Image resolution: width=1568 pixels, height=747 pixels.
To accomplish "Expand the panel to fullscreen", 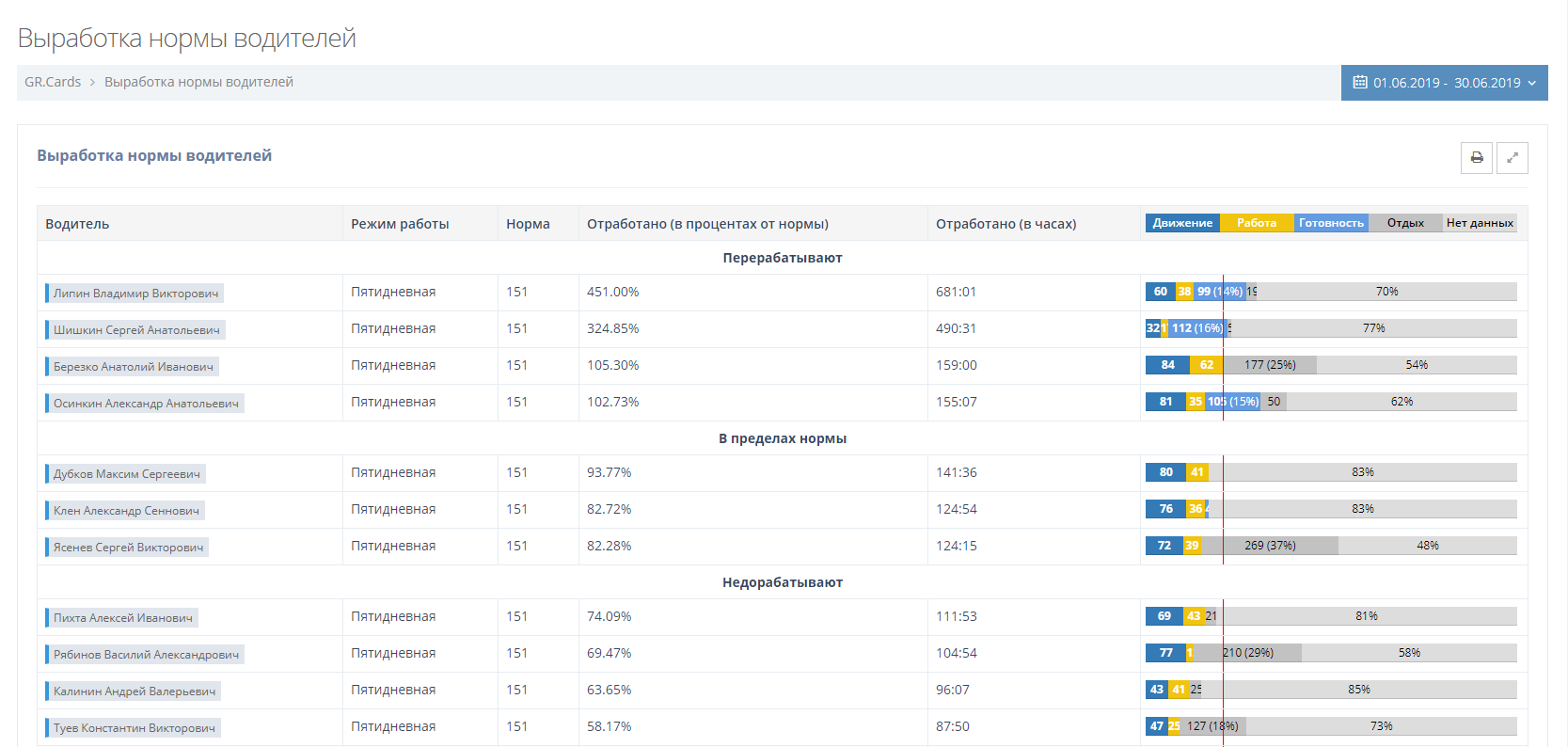I will [x=1512, y=158].
